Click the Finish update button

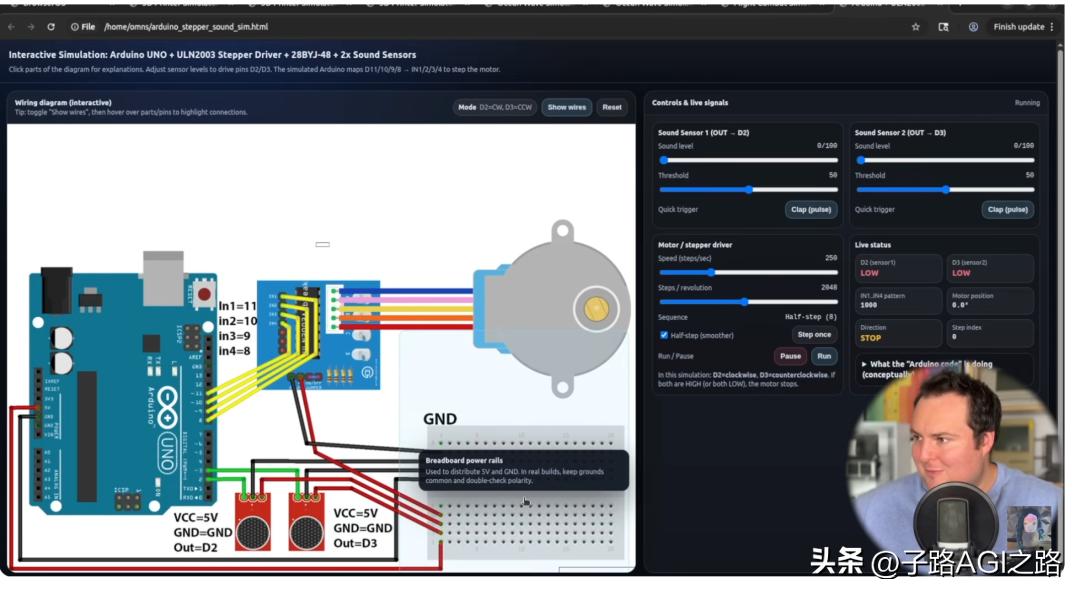click(1018, 27)
